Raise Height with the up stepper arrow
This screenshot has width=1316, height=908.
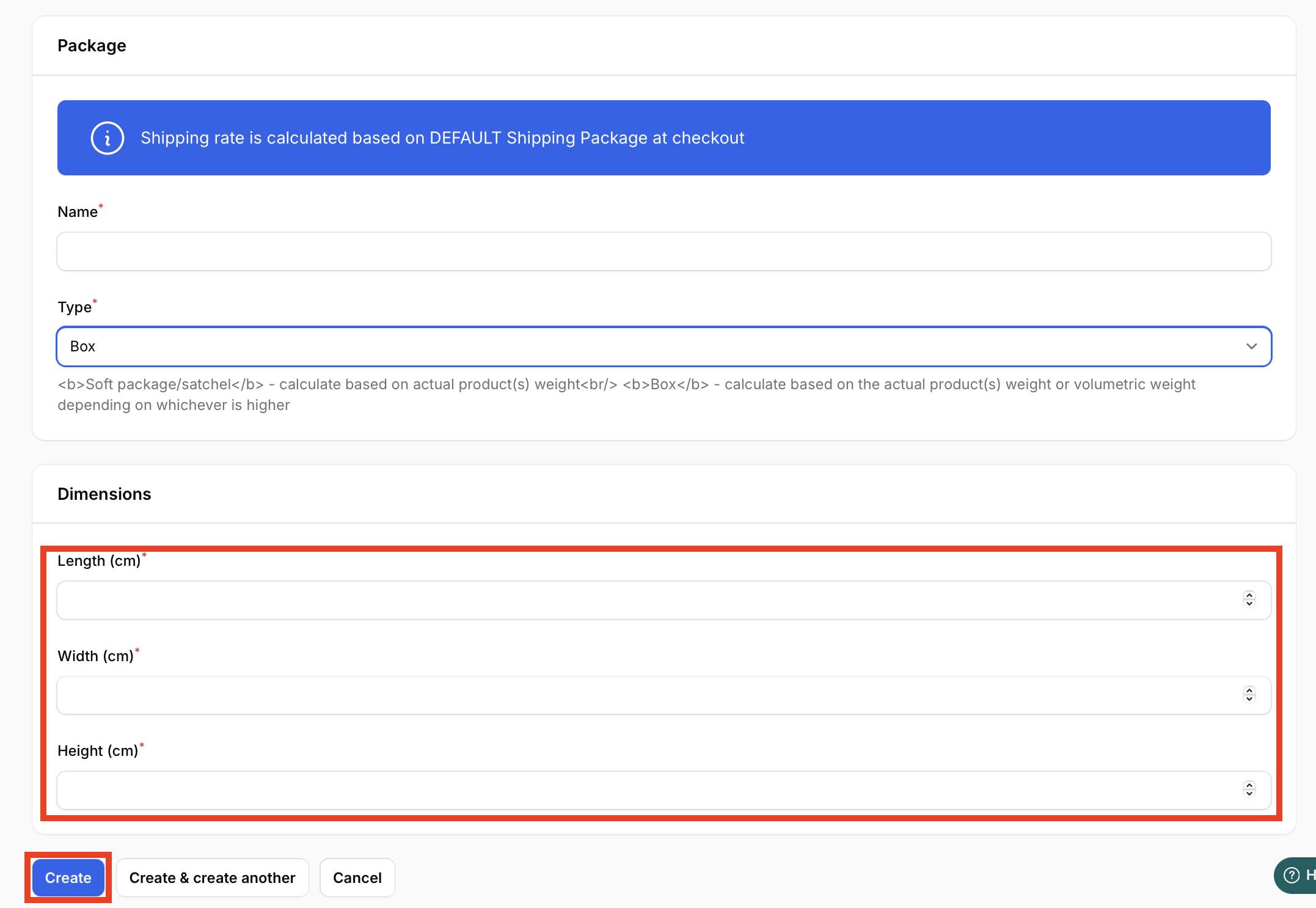coord(1249,785)
